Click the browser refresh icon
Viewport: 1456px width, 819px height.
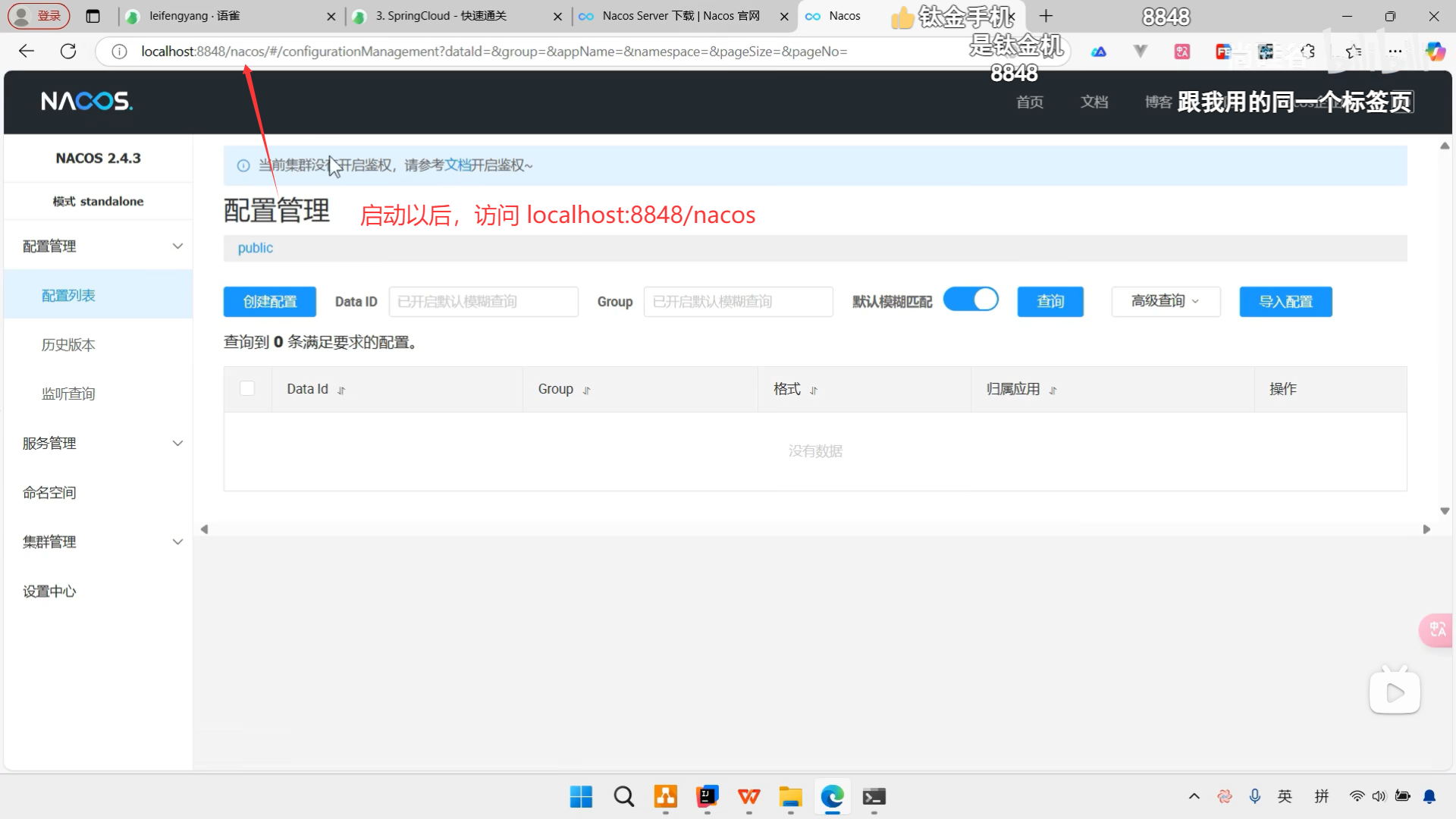point(68,51)
